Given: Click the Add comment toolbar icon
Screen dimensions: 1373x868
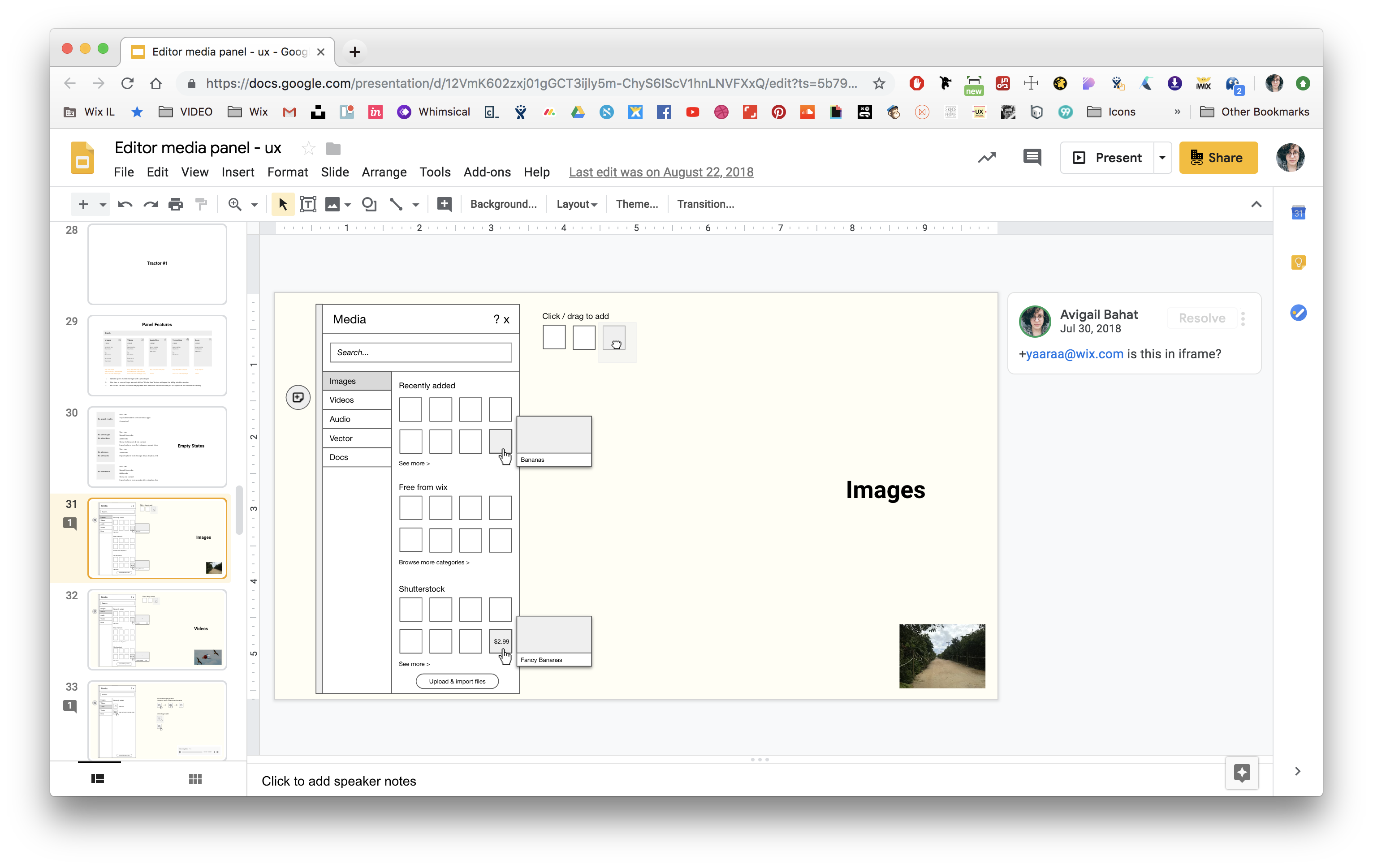Looking at the screenshot, I should [x=444, y=204].
